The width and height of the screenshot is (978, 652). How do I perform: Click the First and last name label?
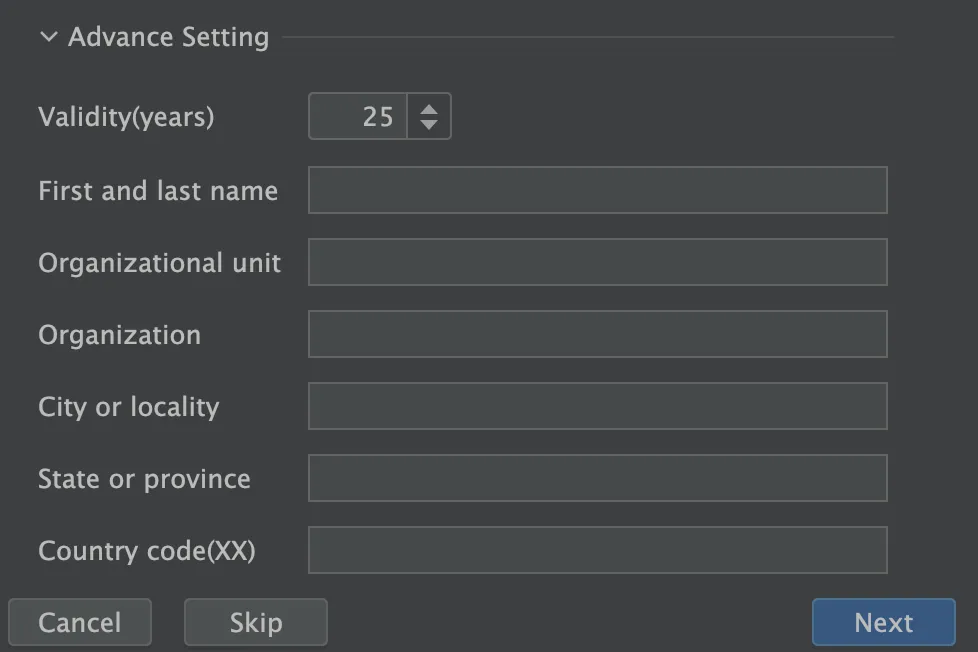[158, 191]
